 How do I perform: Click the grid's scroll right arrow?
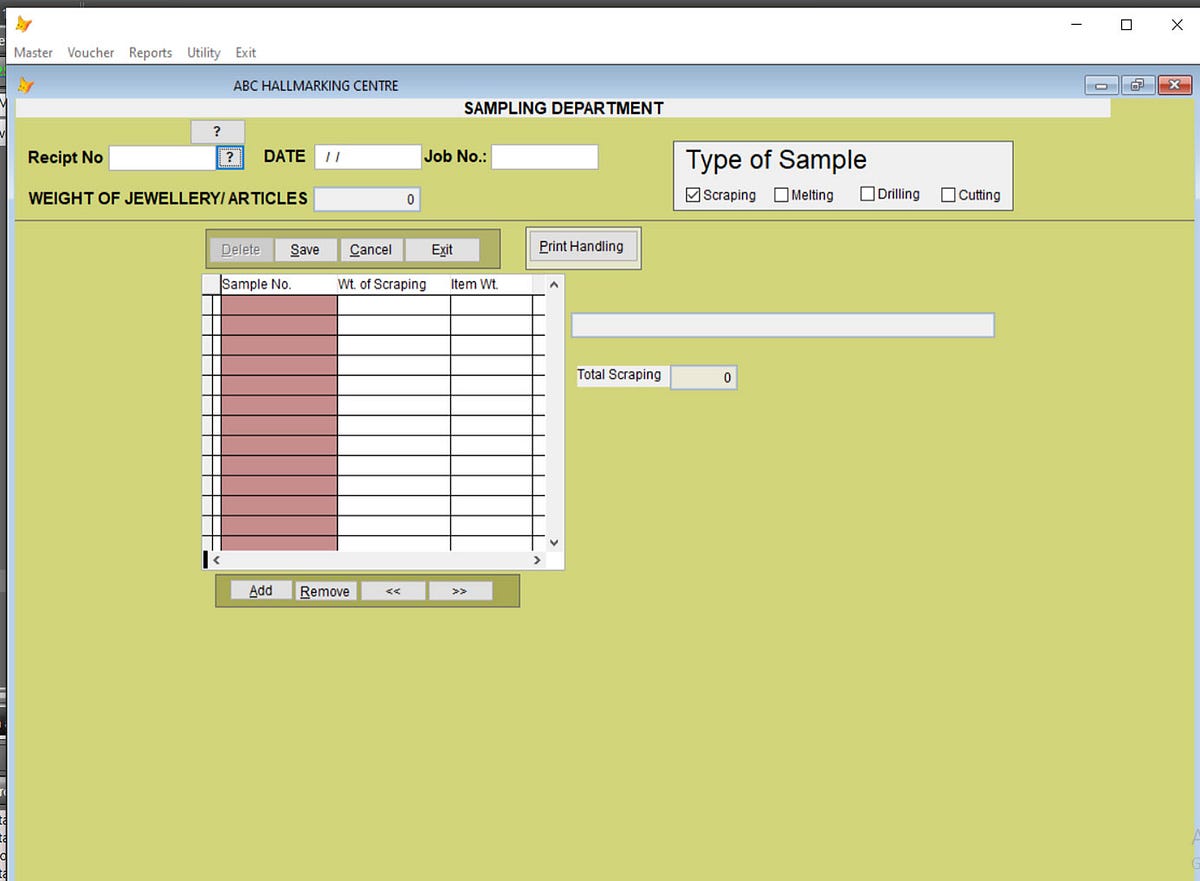pos(537,560)
